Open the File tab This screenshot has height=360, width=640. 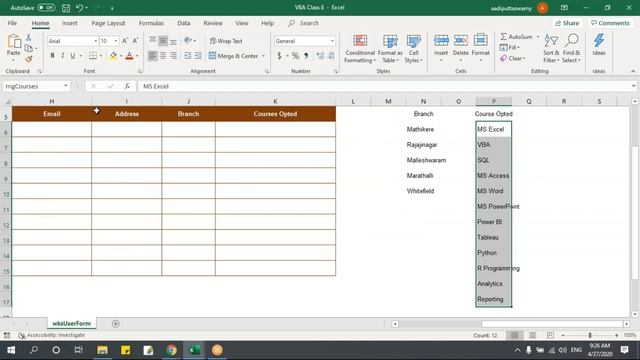pyautogui.click(x=12, y=23)
